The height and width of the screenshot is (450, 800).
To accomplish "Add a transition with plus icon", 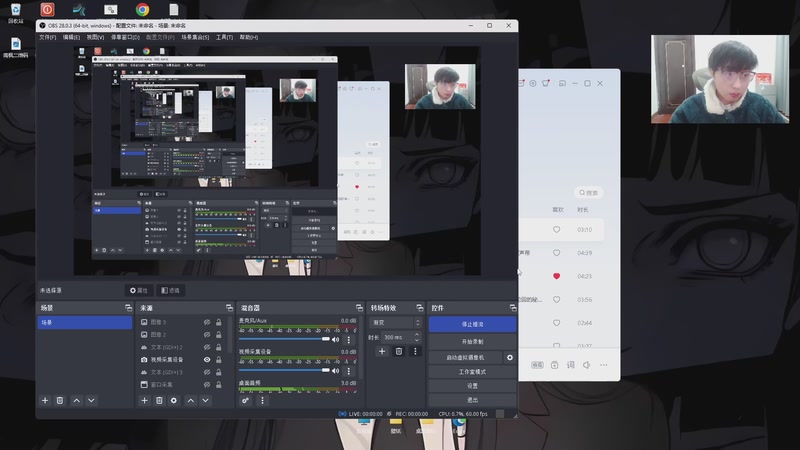I will point(382,351).
